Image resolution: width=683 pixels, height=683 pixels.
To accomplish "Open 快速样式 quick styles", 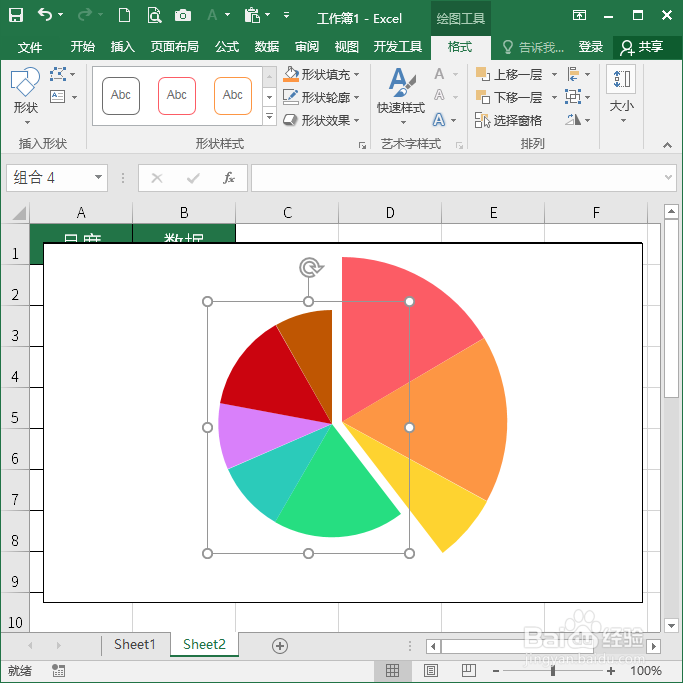I will click(x=401, y=96).
